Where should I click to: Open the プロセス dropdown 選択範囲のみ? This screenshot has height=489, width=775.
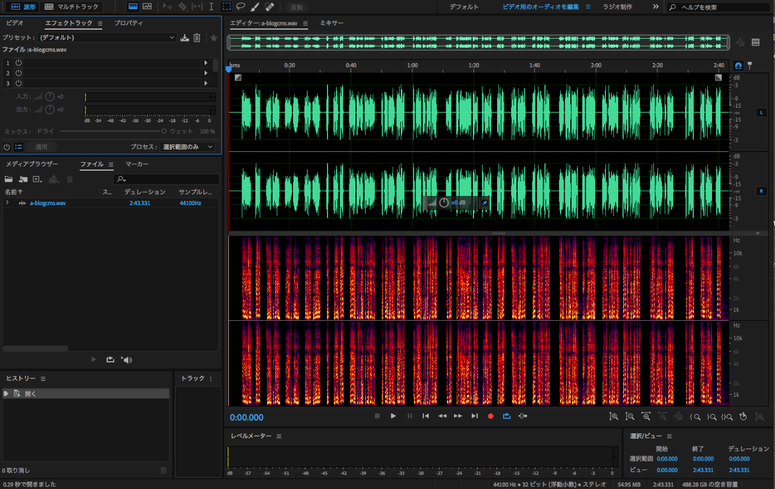(x=187, y=146)
